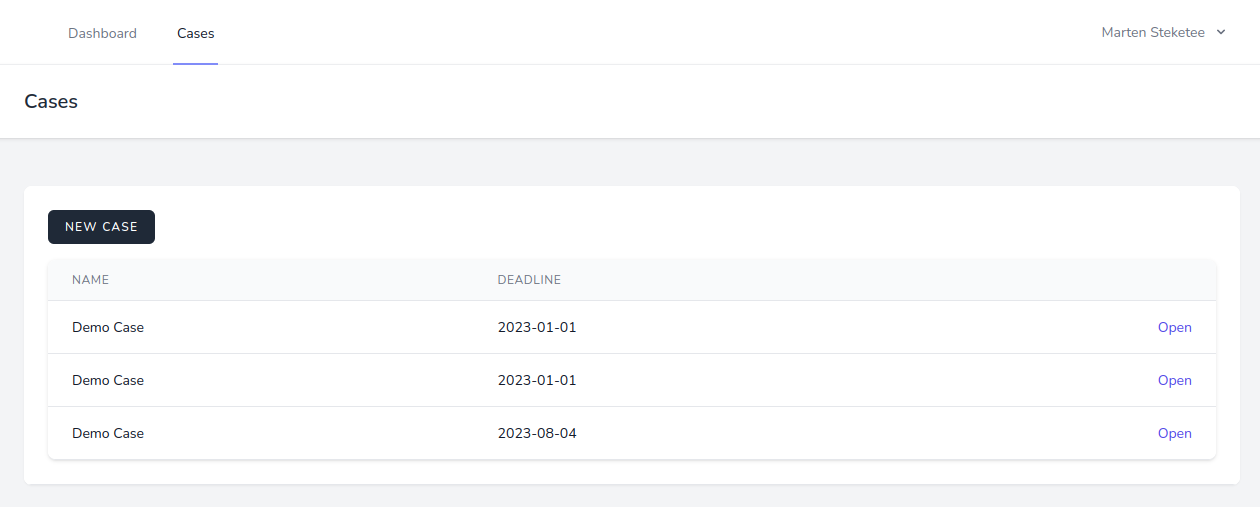
Task: Click the Deadline column header
Action: (529, 280)
